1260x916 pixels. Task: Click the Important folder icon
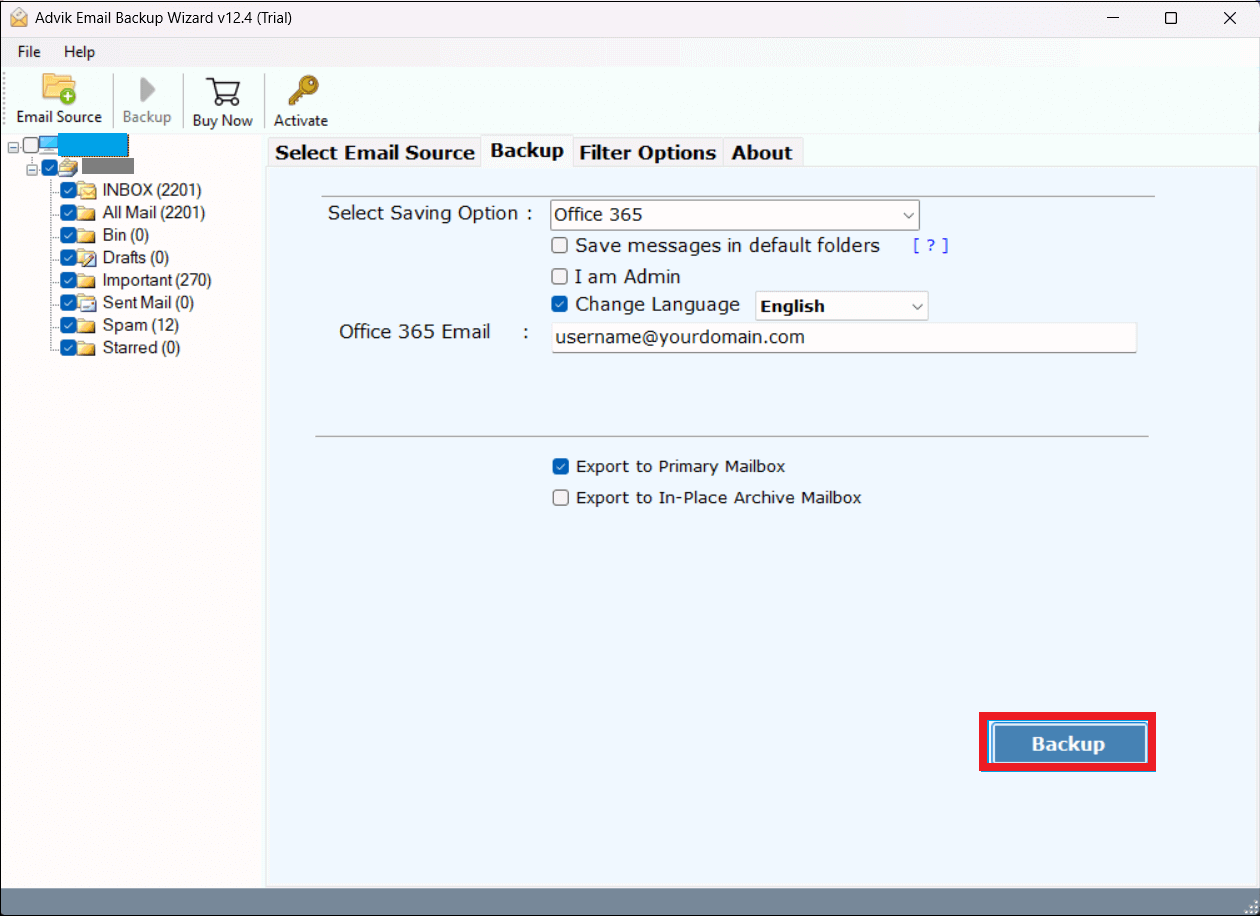87,280
